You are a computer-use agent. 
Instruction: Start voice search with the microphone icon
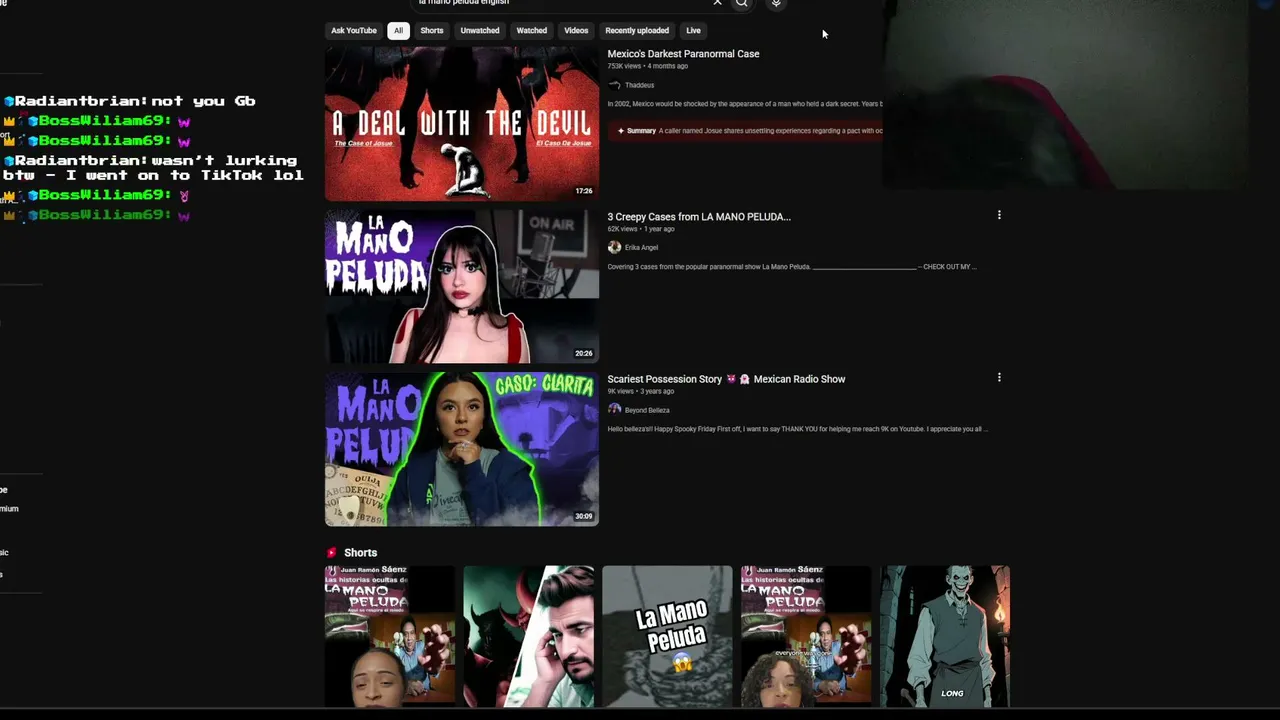pyautogui.click(x=776, y=3)
